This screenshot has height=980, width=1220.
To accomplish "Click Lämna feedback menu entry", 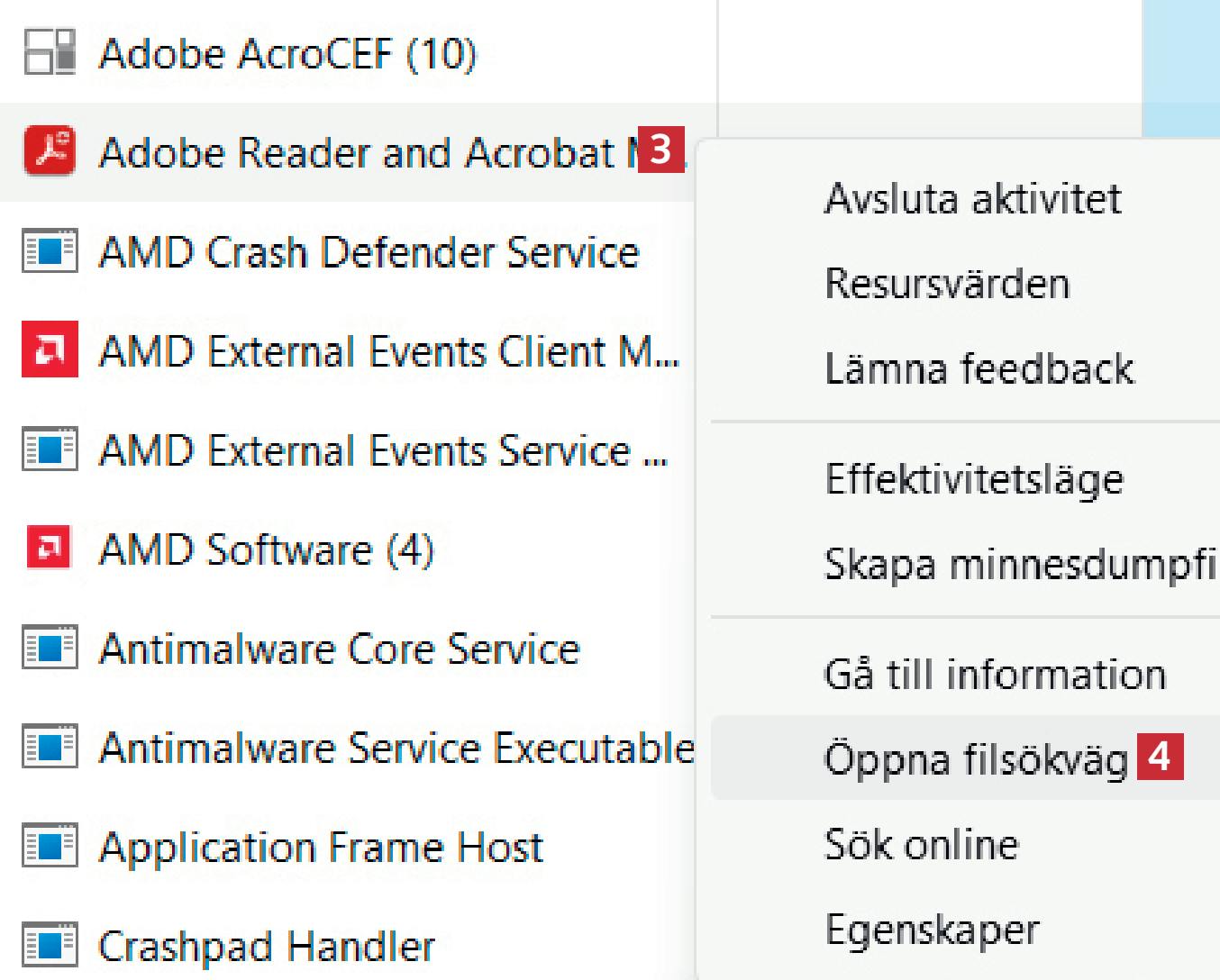I will pos(979,369).
